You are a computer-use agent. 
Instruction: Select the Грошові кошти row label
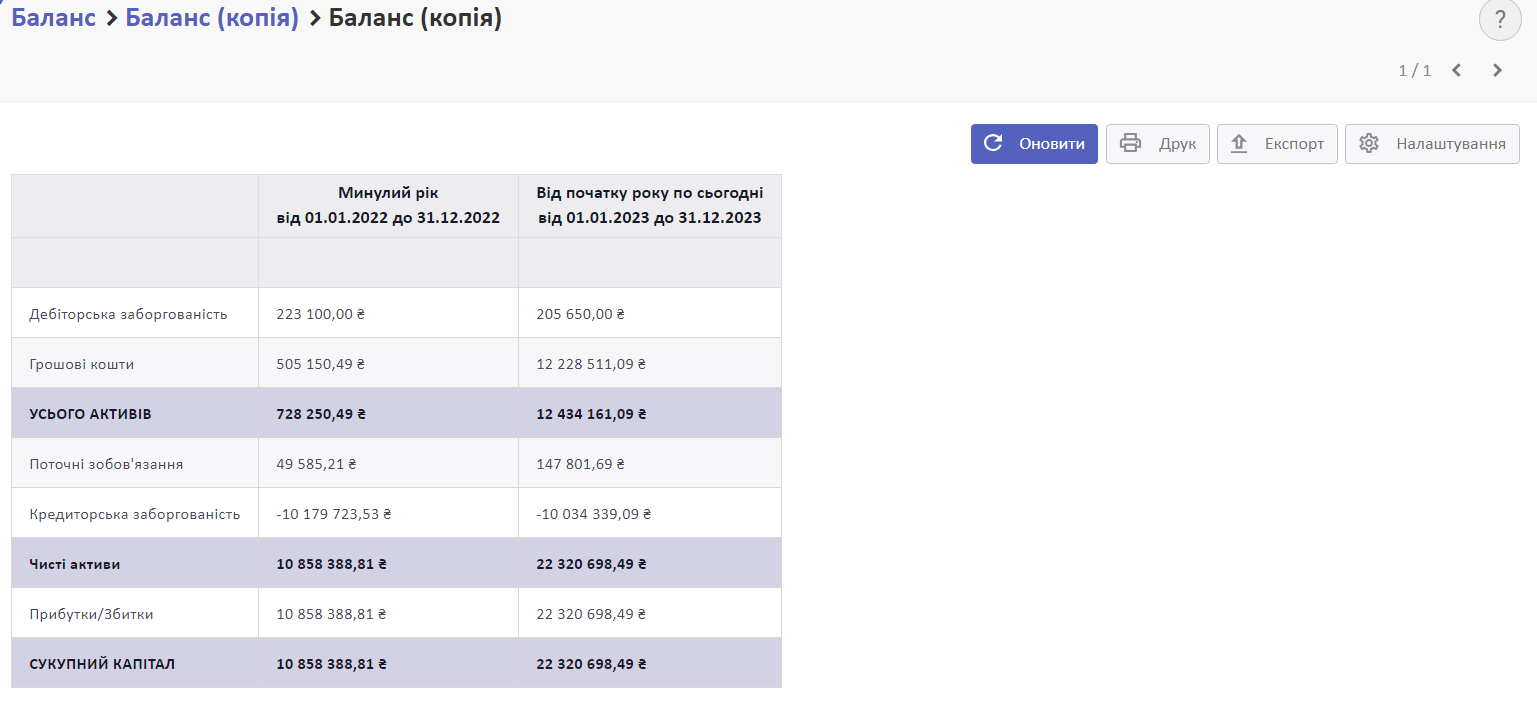pyautogui.click(x=82, y=364)
